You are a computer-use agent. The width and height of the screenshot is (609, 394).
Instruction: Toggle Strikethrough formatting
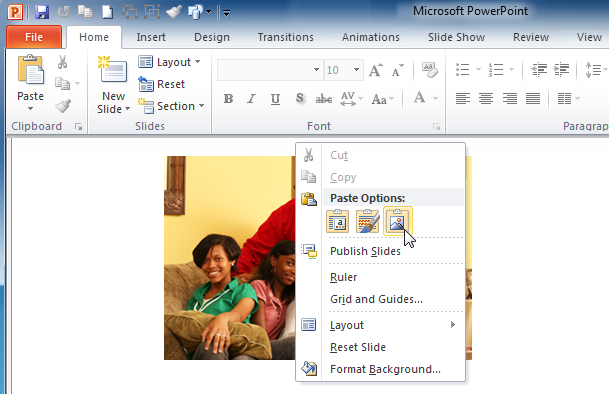click(x=324, y=99)
